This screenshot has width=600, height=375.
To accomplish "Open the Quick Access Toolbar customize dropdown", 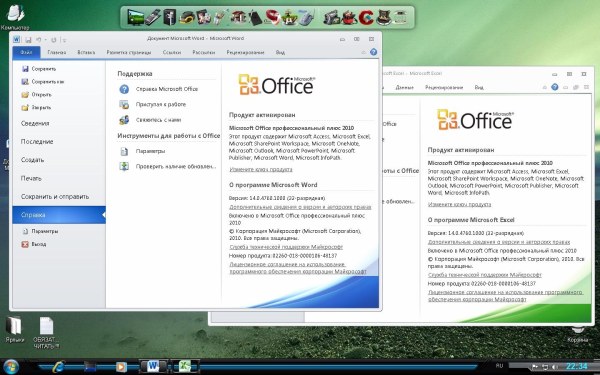I will (x=64, y=40).
